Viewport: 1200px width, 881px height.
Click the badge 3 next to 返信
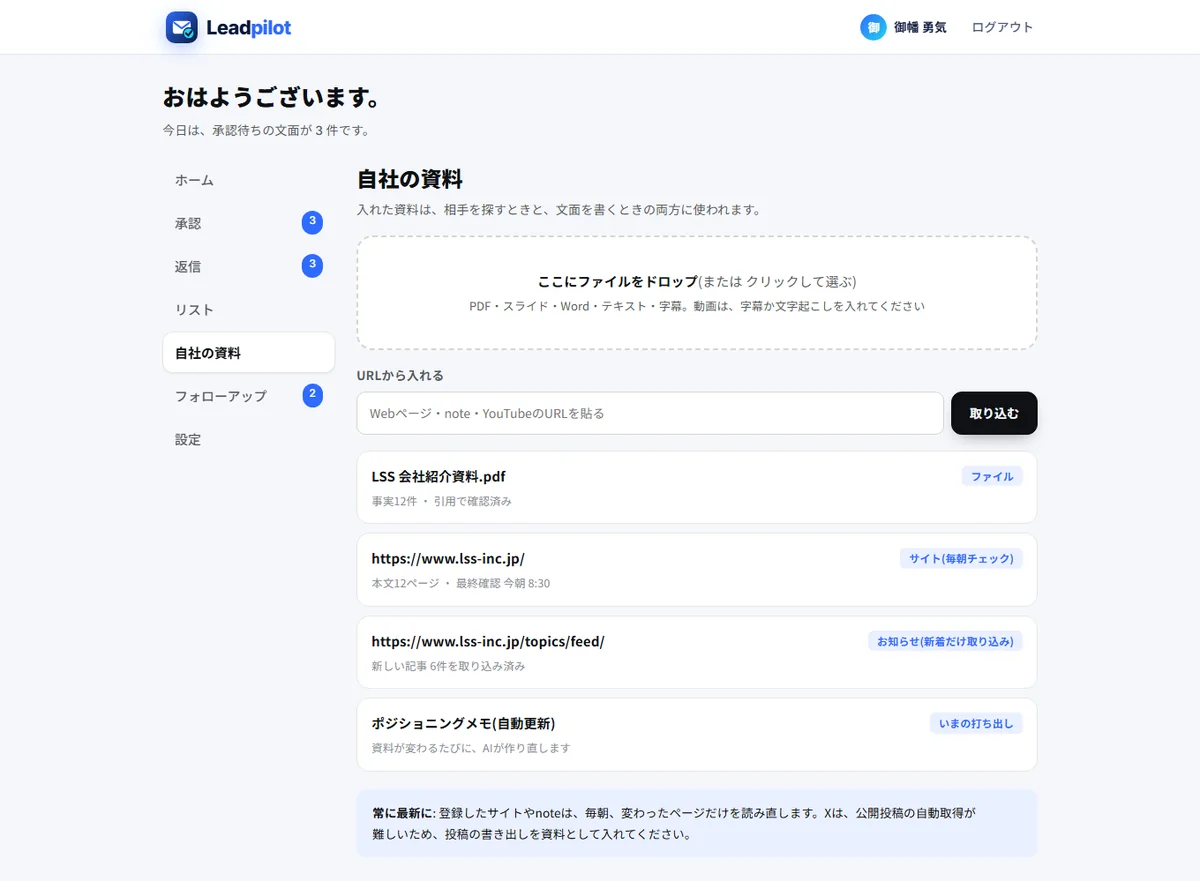[312, 265]
